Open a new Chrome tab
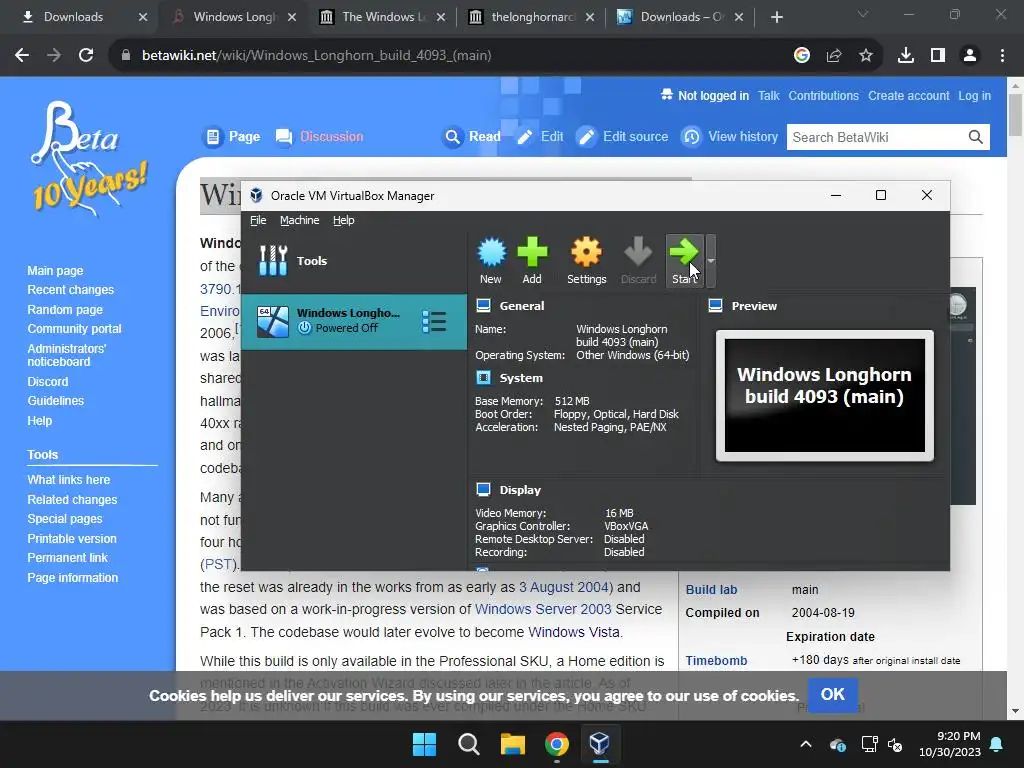This screenshot has height=768, width=1024. click(x=776, y=17)
